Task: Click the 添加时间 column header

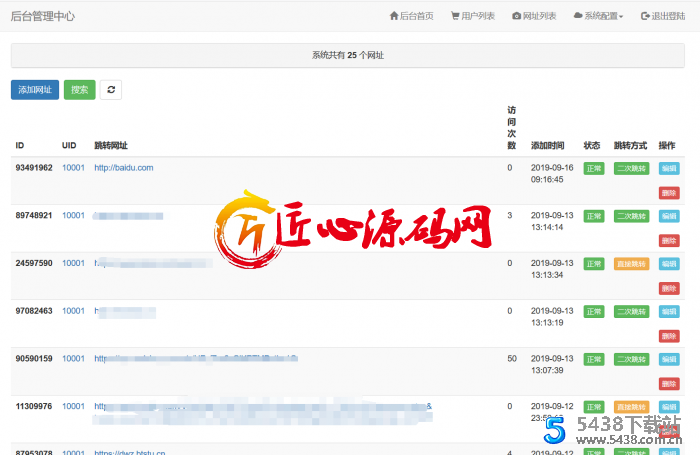Action: [x=547, y=146]
